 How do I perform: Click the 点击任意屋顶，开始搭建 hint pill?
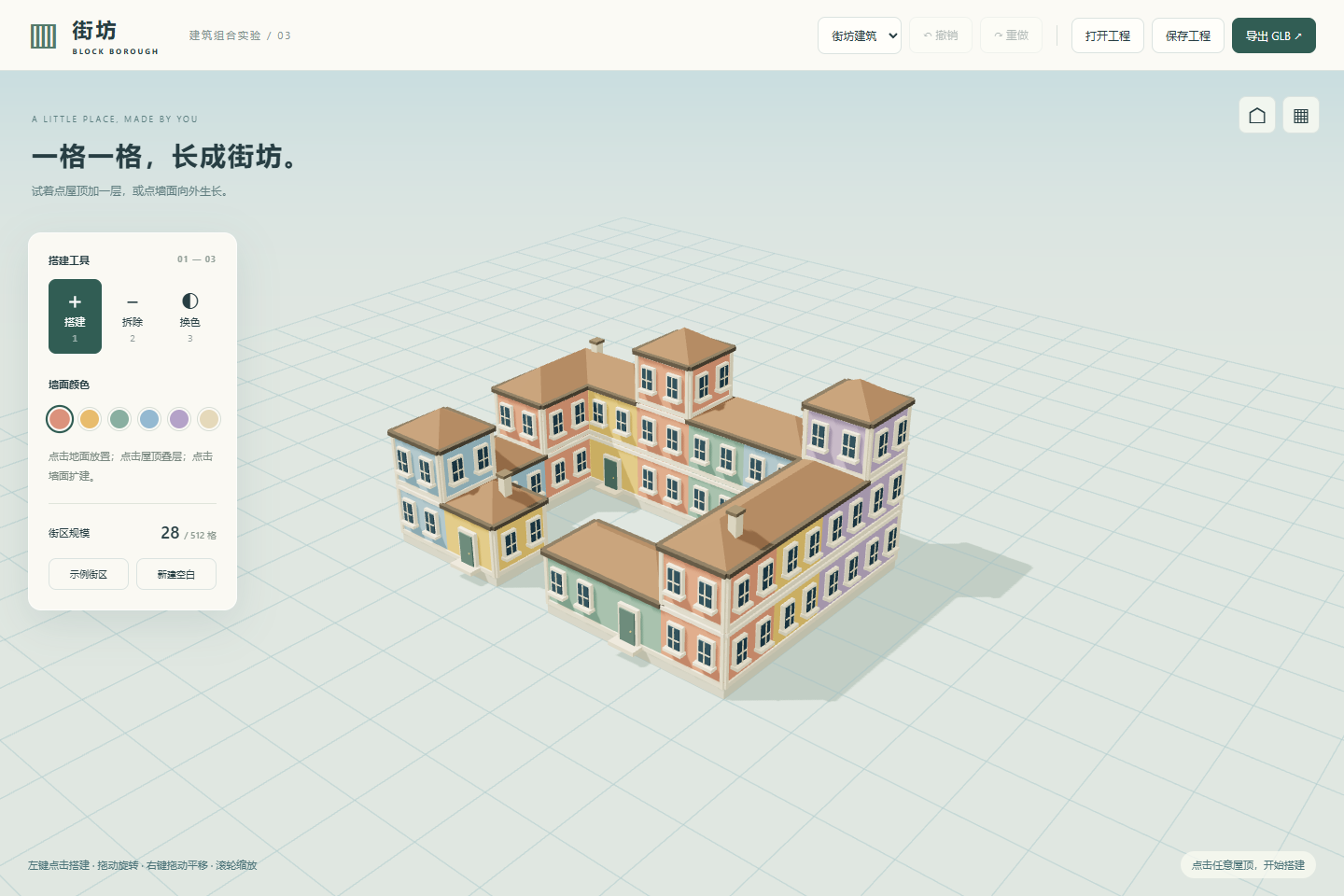tap(1248, 865)
